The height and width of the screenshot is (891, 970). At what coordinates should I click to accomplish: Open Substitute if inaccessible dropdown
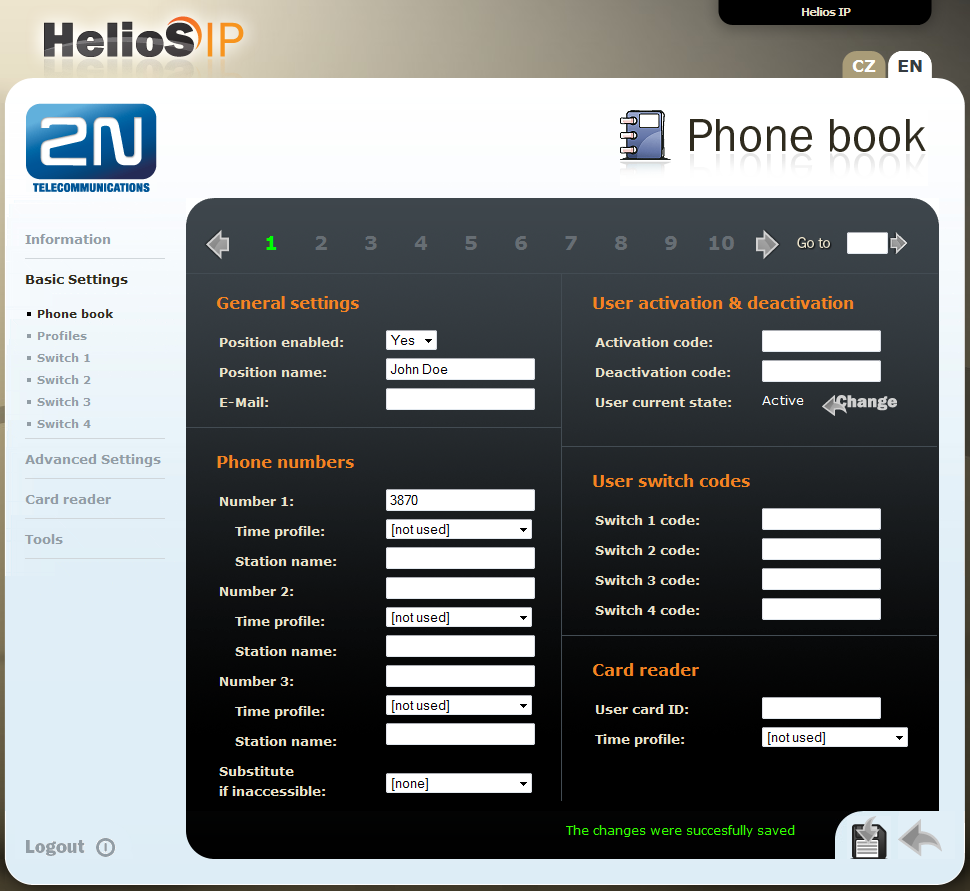click(459, 784)
